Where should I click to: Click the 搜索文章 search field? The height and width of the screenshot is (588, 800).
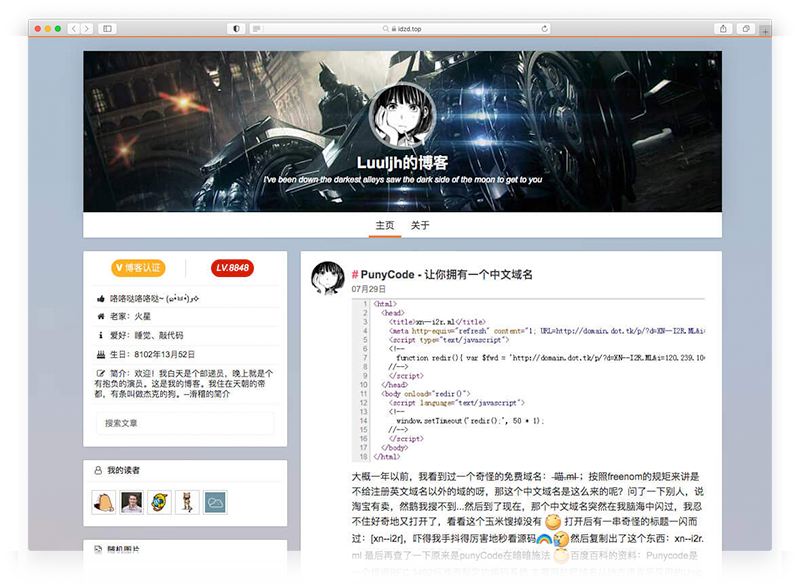pos(185,423)
